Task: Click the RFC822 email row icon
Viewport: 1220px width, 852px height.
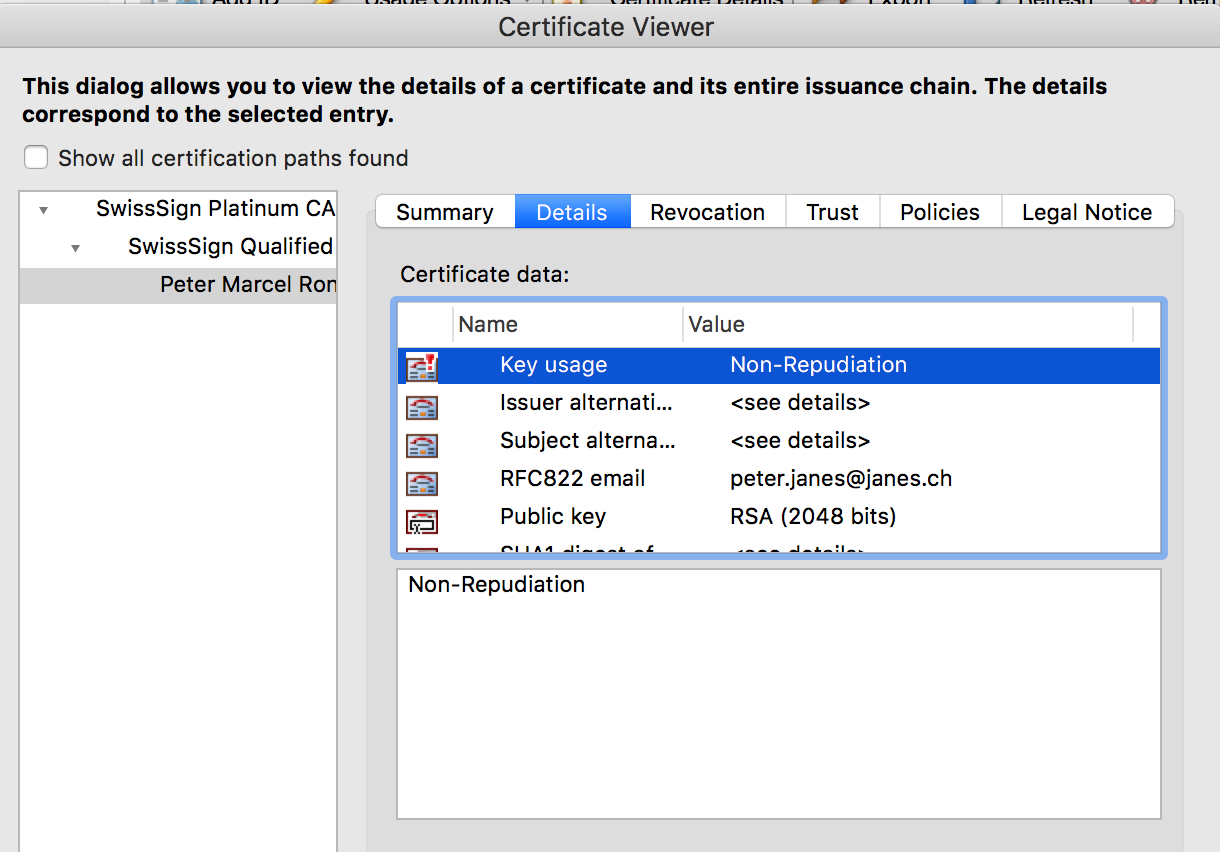Action: point(422,481)
